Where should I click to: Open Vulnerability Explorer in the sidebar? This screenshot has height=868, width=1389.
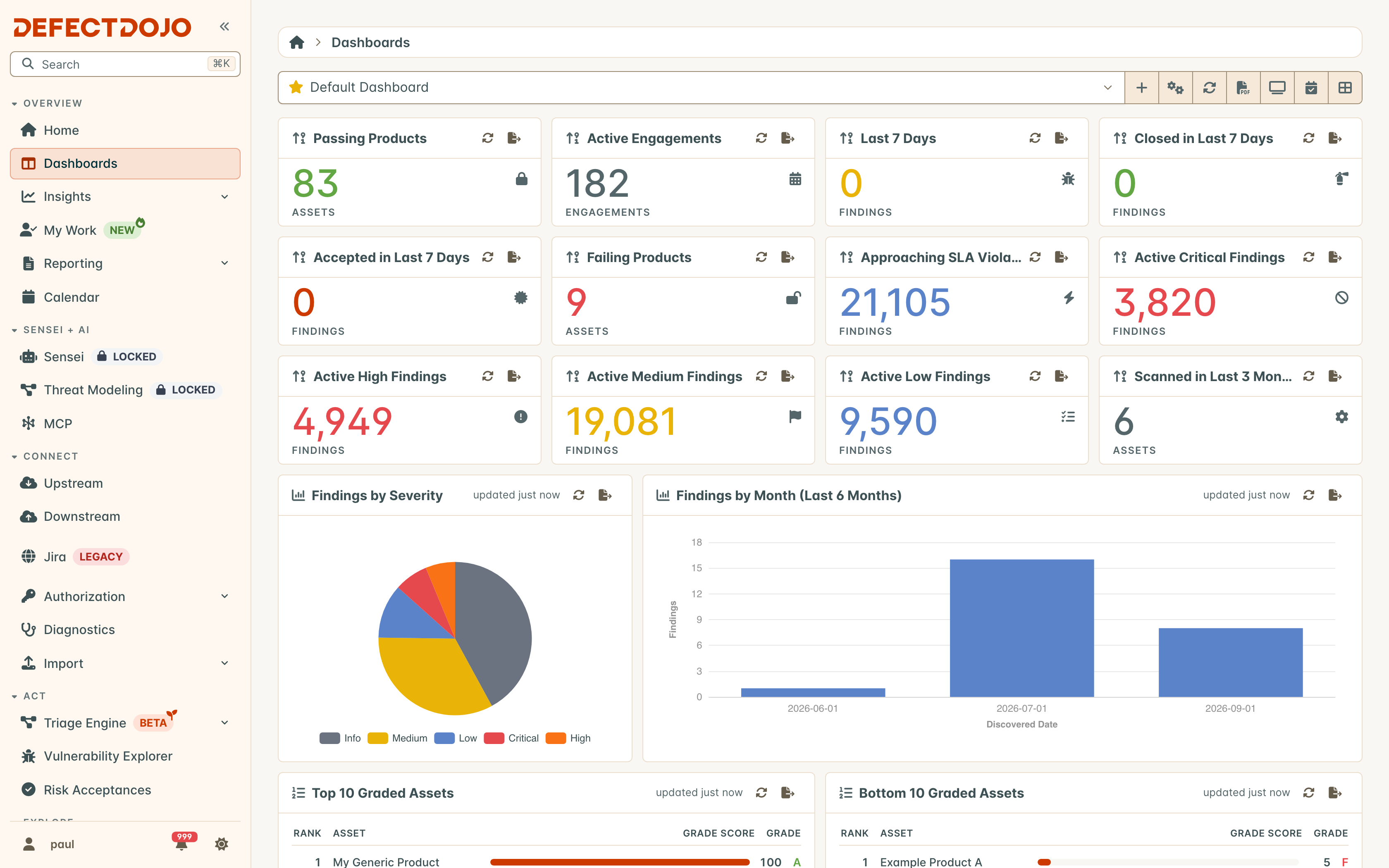click(x=125, y=756)
